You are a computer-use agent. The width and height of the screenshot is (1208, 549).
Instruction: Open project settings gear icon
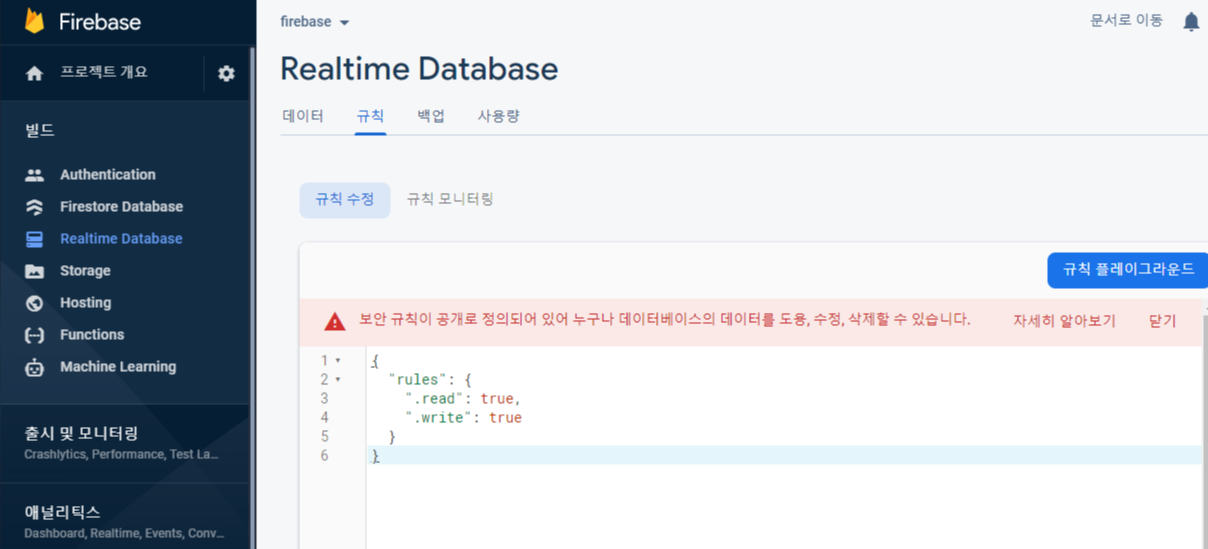point(226,73)
